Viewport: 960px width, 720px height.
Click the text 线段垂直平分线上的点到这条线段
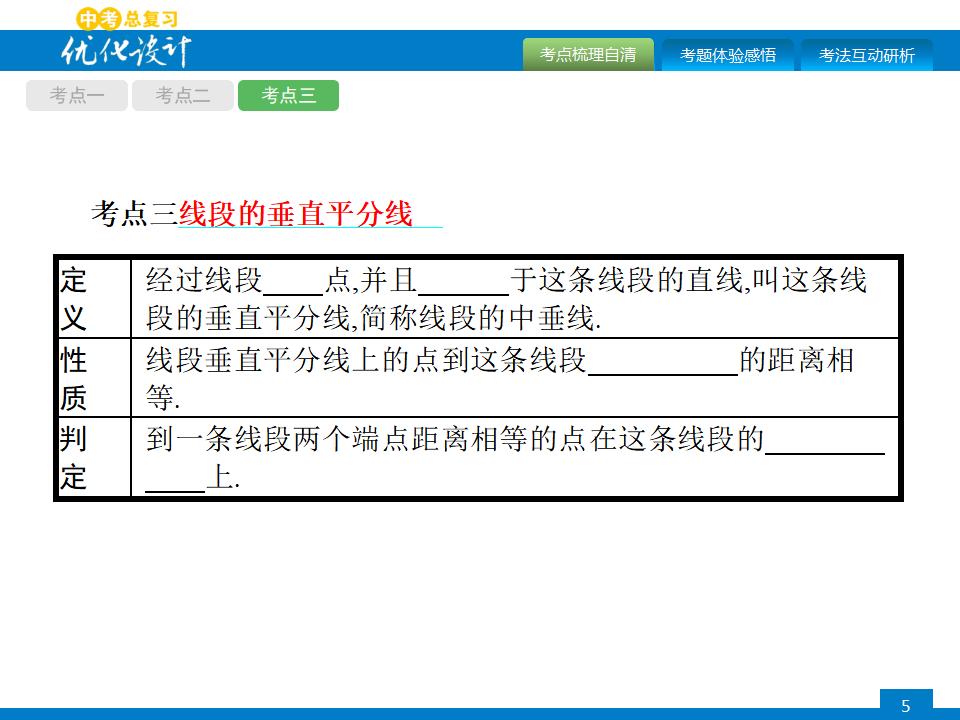(x=366, y=360)
